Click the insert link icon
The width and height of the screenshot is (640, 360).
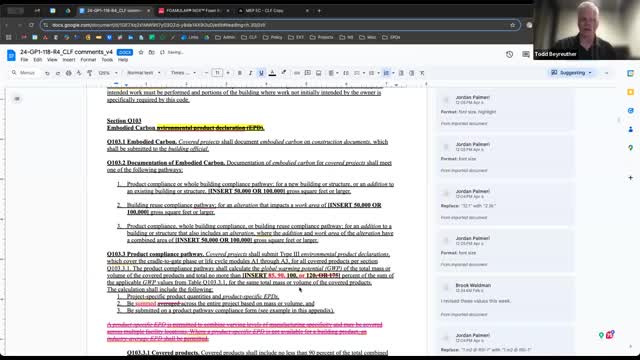297,73
